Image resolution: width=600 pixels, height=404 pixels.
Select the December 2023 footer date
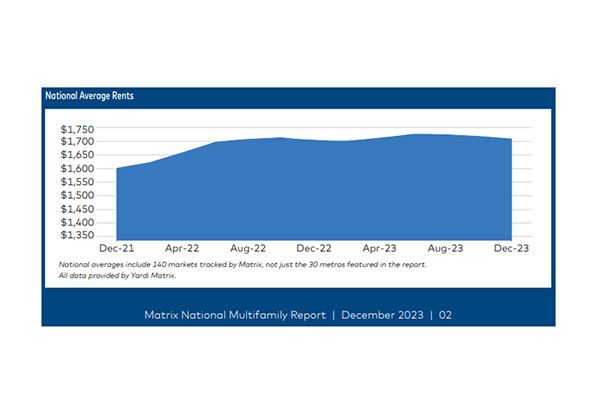click(382, 314)
